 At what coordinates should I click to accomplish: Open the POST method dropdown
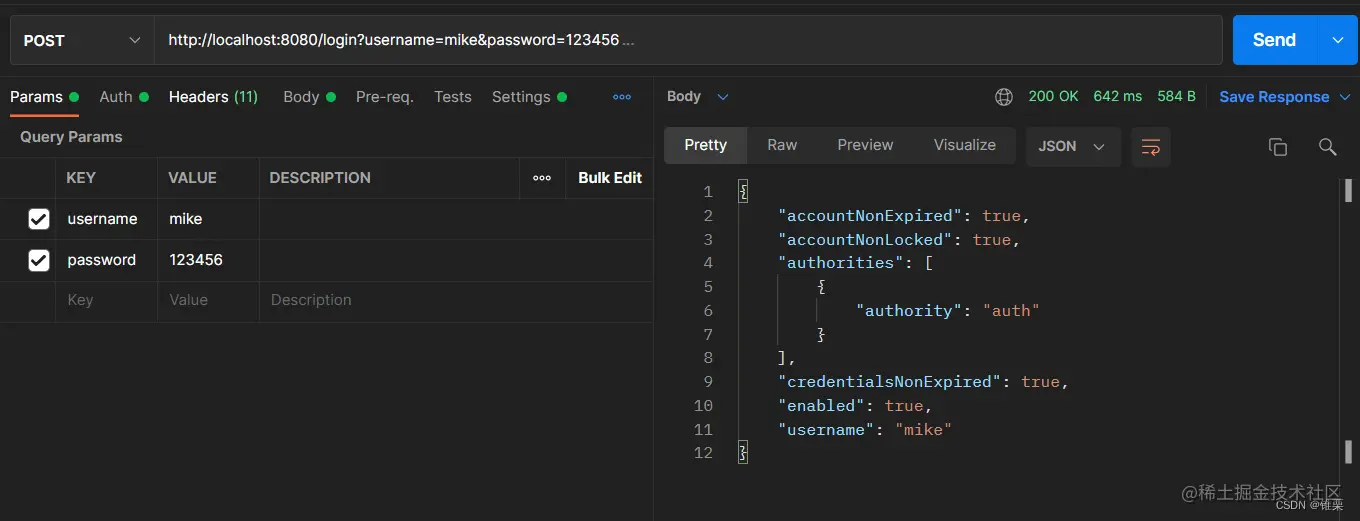(x=82, y=40)
